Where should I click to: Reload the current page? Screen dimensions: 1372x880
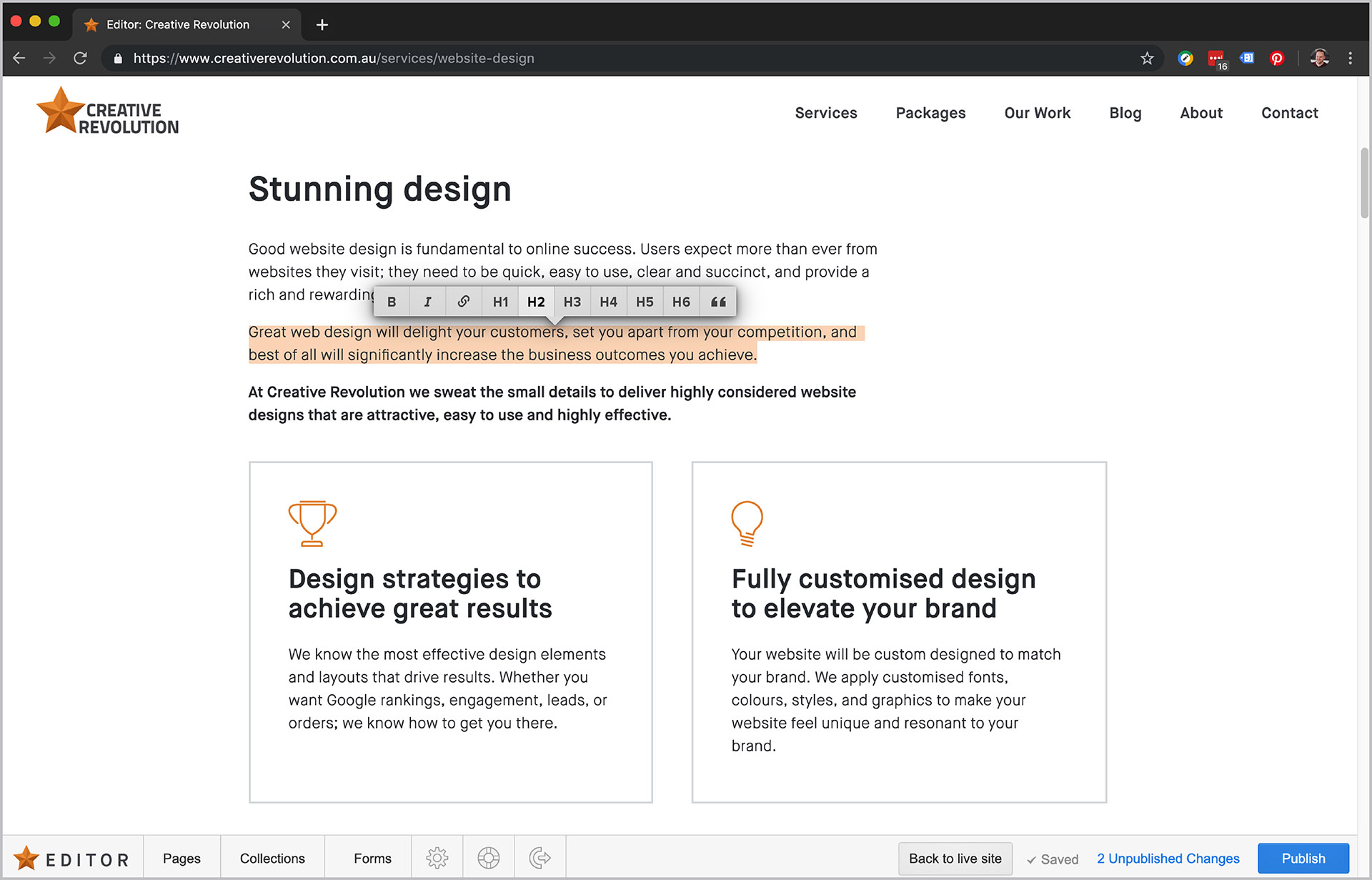[x=80, y=58]
